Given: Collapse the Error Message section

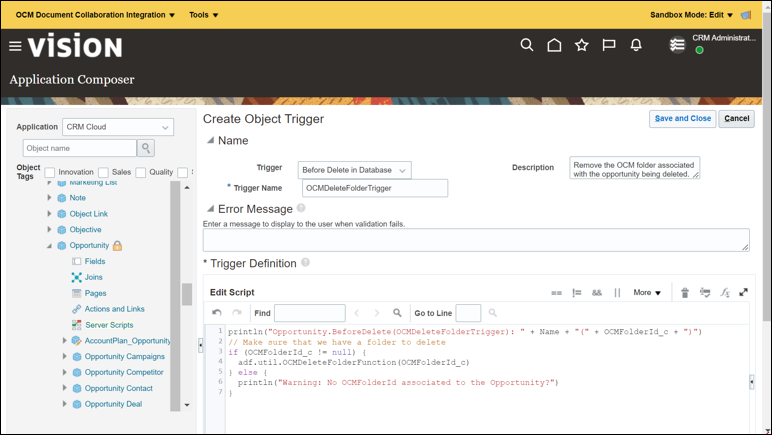Looking at the screenshot, I should (x=210, y=209).
